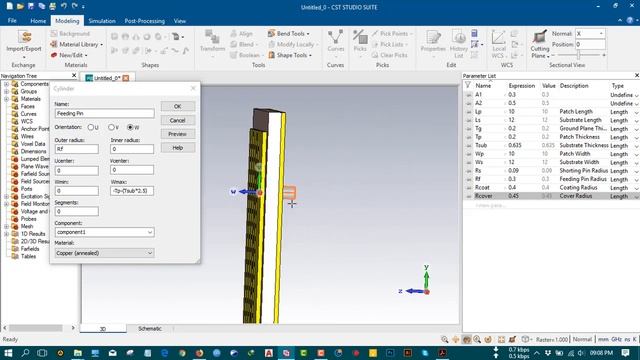Select W orientation radio button
Screen dimensions: 640x360
pyautogui.click(x=130, y=127)
